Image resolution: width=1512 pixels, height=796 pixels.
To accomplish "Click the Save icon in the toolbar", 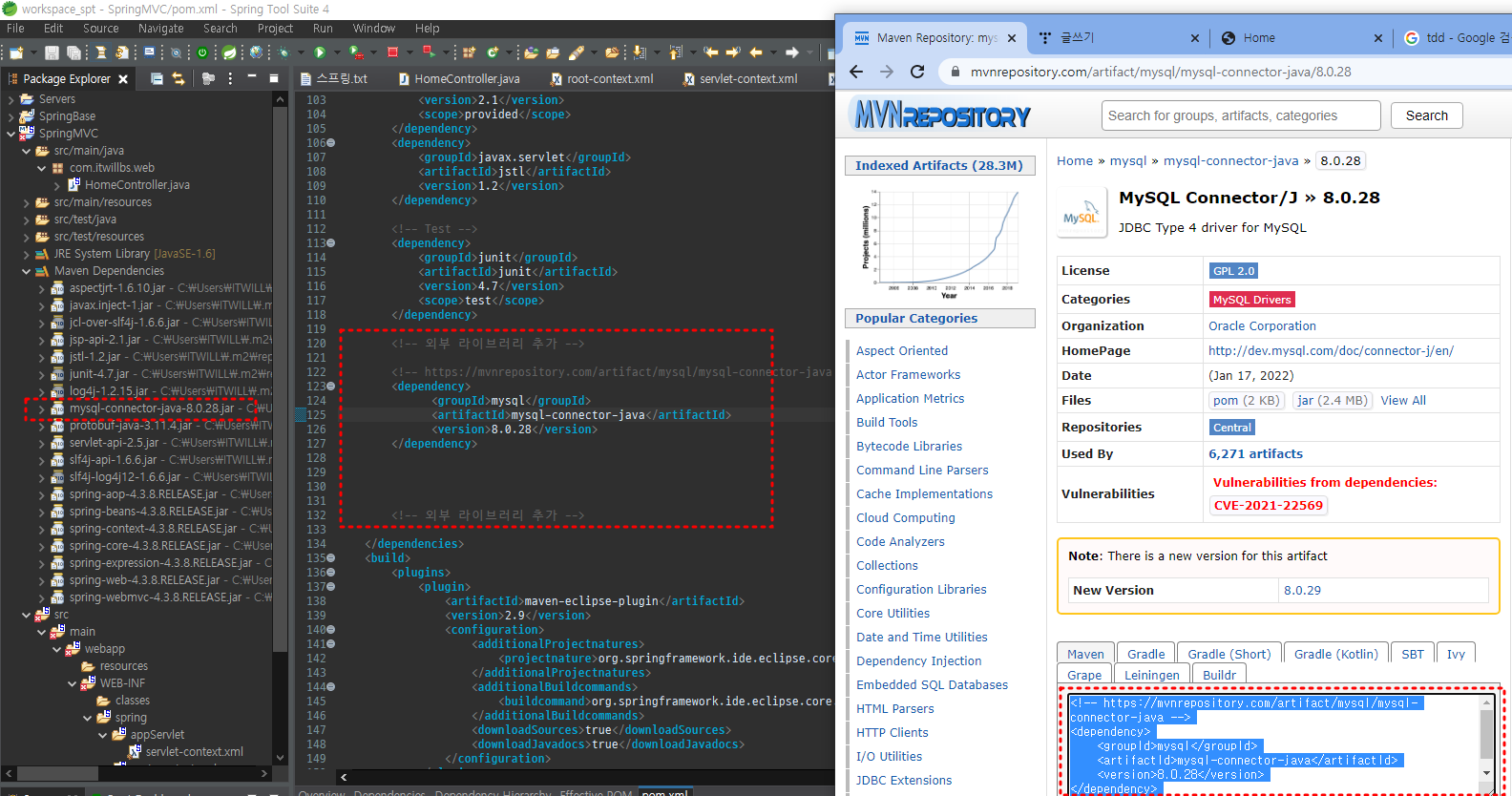I will click(x=52, y=52).
